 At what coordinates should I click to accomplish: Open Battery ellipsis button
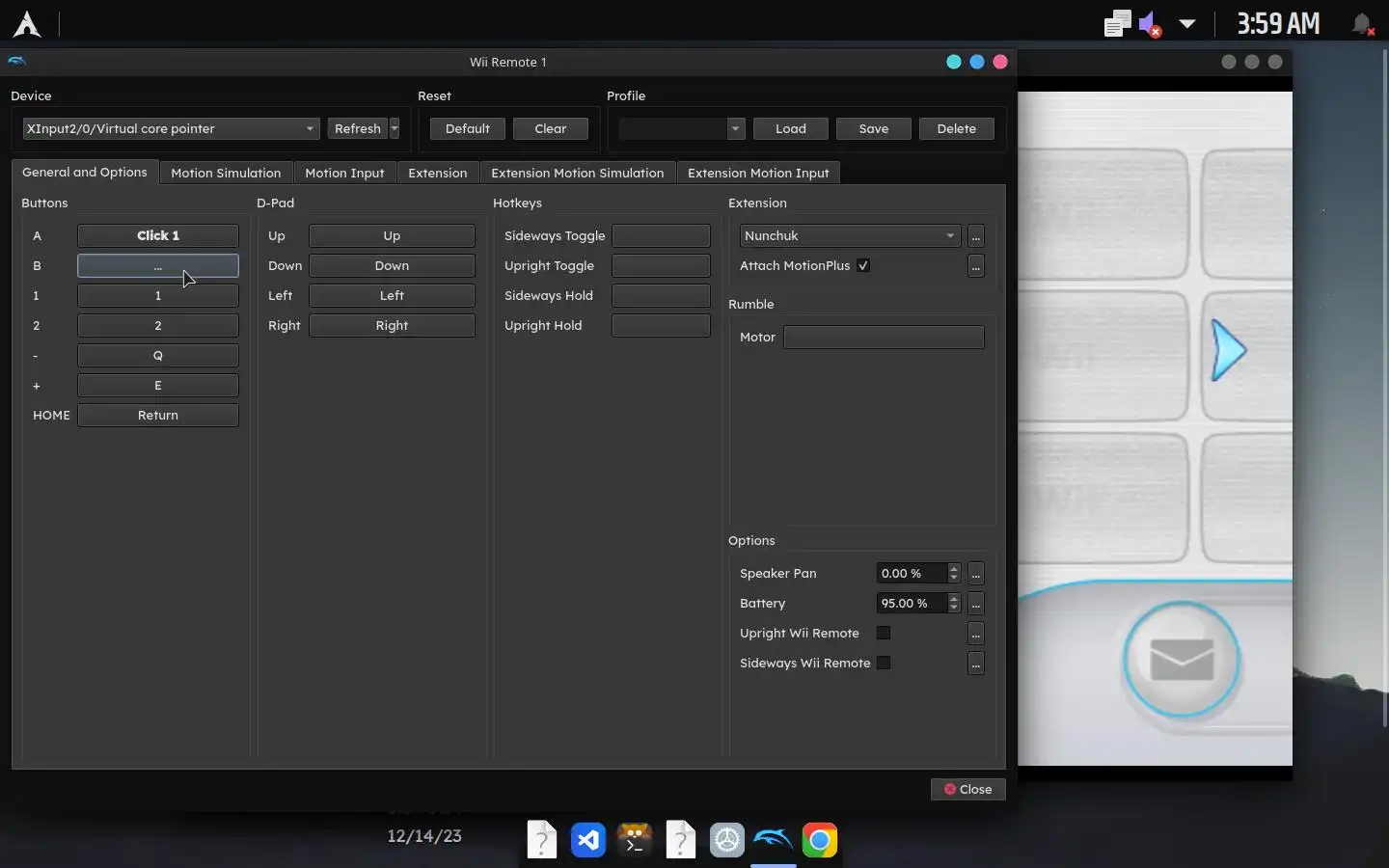[x=976, y=604]
